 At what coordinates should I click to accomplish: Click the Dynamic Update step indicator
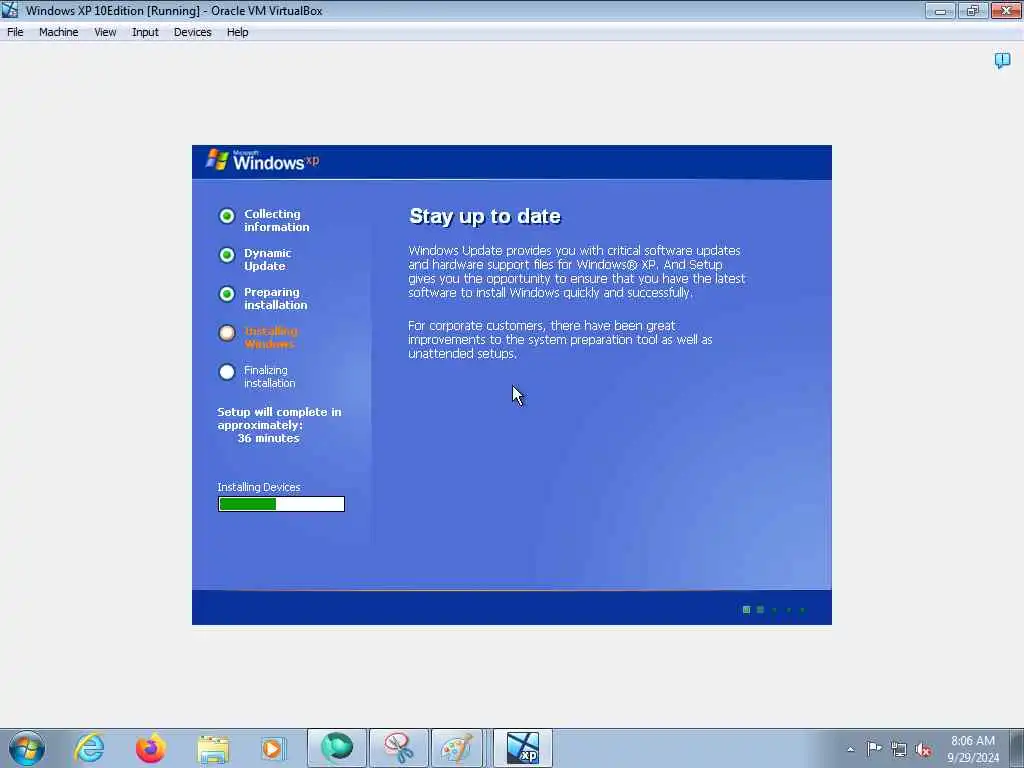tap(227, 255)
